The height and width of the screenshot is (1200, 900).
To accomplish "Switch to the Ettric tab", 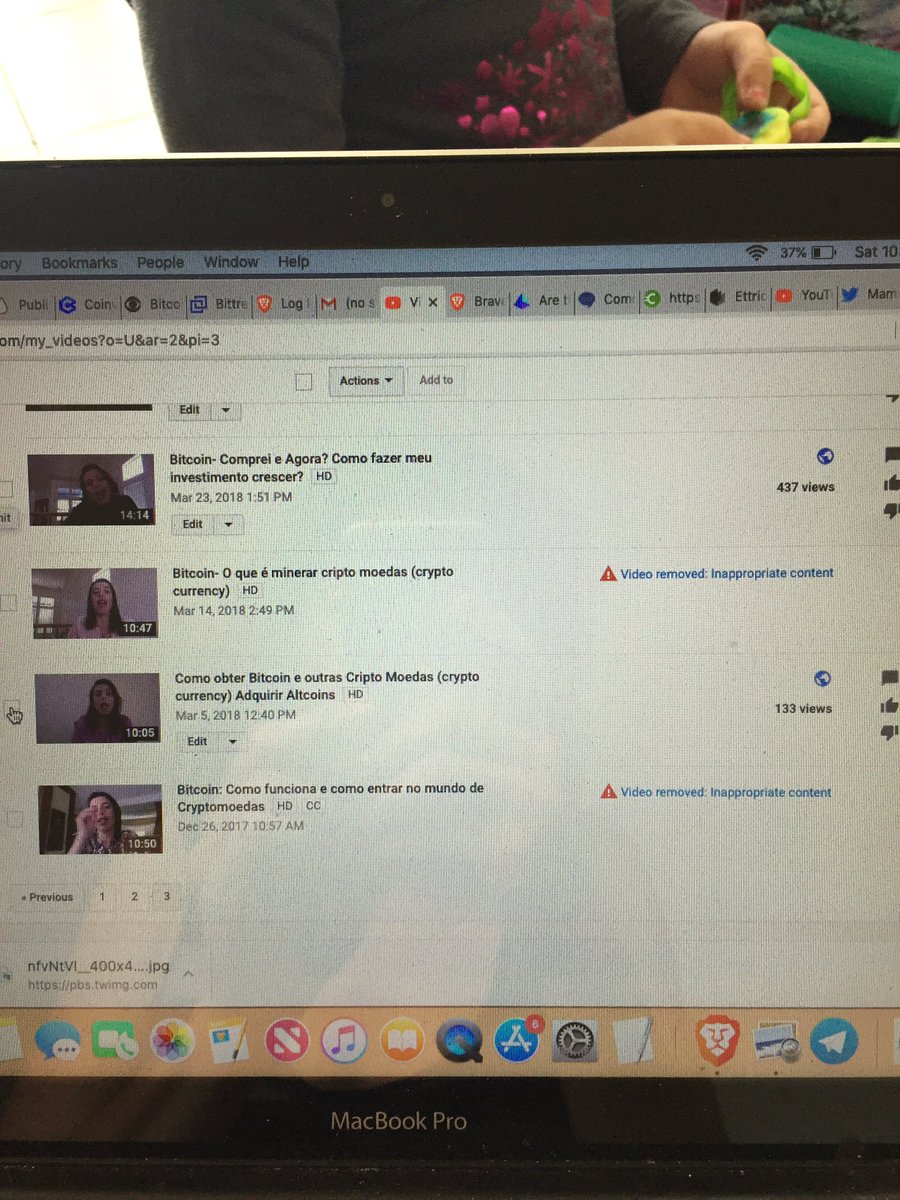I will tap(738, 297).
